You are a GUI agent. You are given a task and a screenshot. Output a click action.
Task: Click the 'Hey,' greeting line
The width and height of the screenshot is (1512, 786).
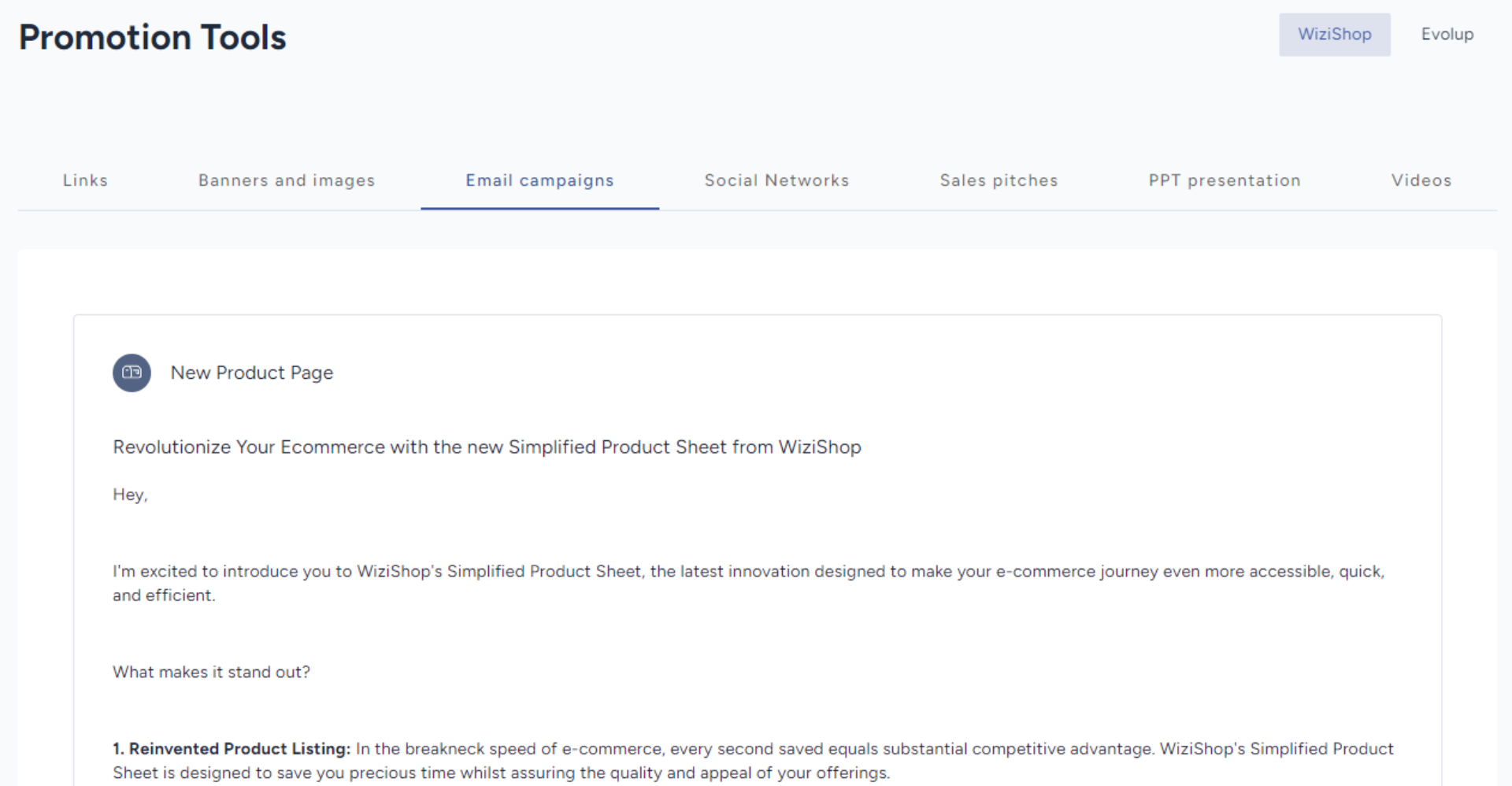click(x=130, y=495)
